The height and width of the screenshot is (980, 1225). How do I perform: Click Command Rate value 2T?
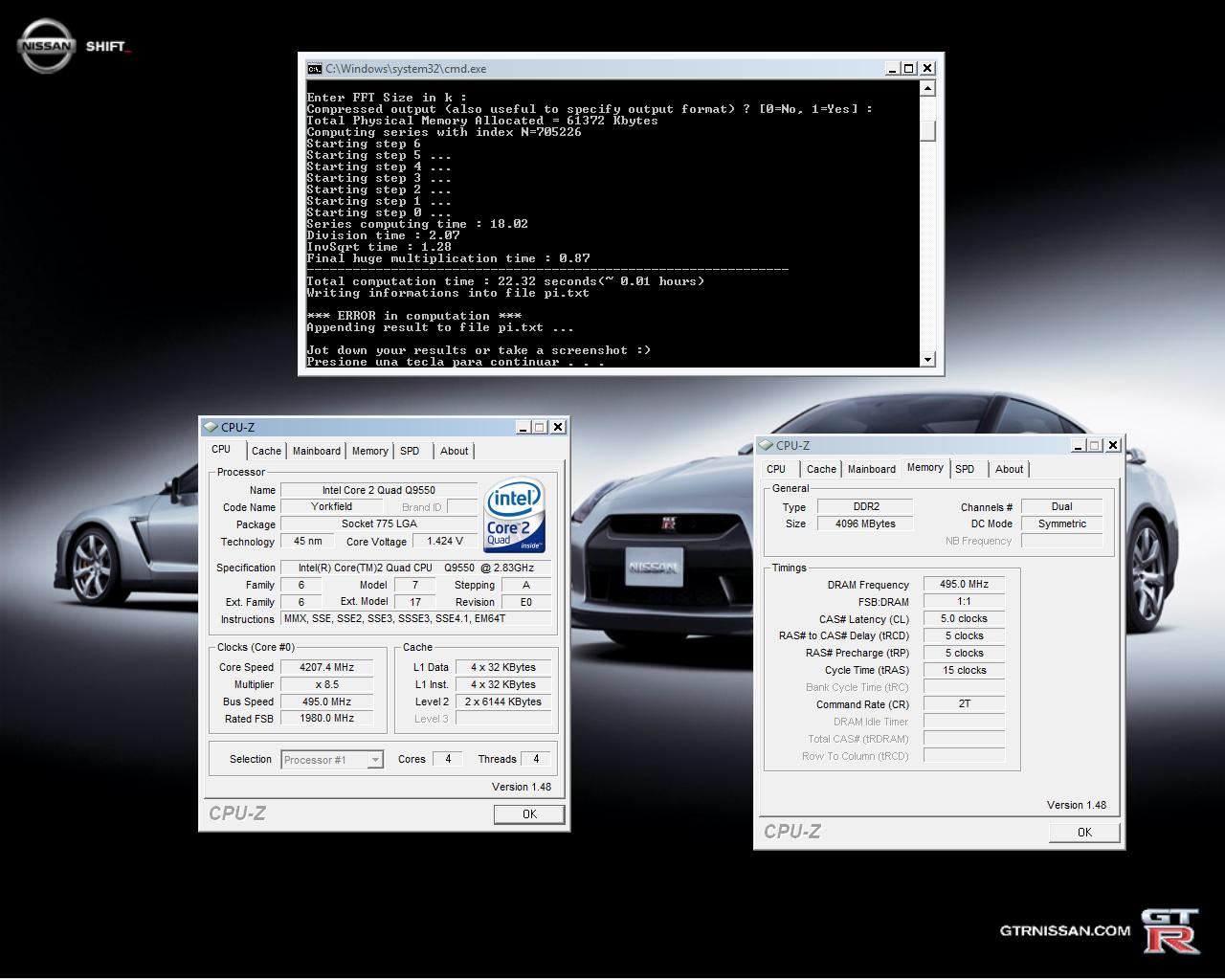coord(964,703)
